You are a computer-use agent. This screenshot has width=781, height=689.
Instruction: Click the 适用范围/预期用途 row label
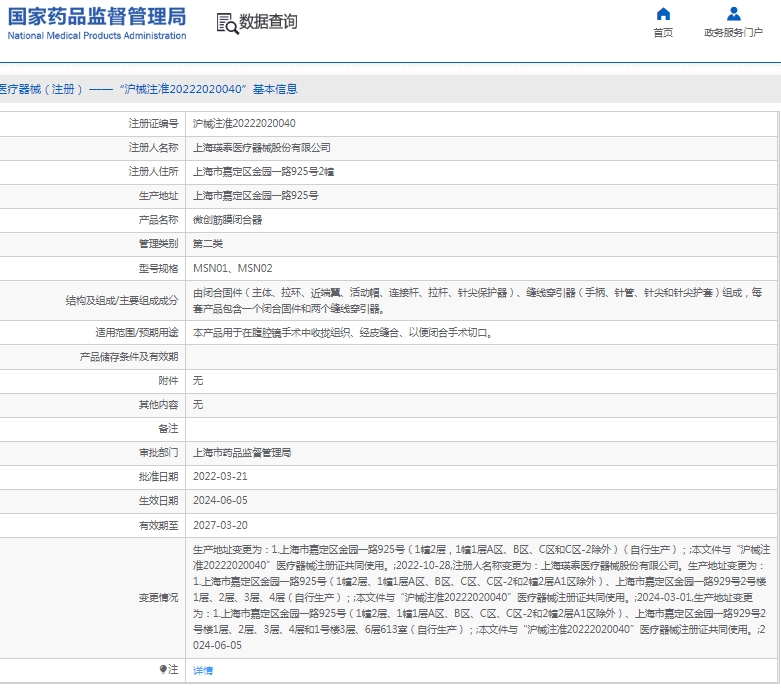point(137,332)
